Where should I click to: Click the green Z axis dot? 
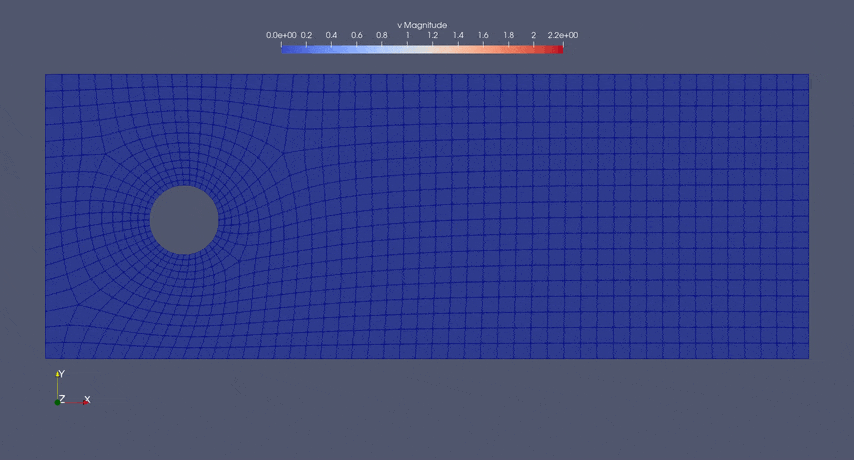coord(58,402)
